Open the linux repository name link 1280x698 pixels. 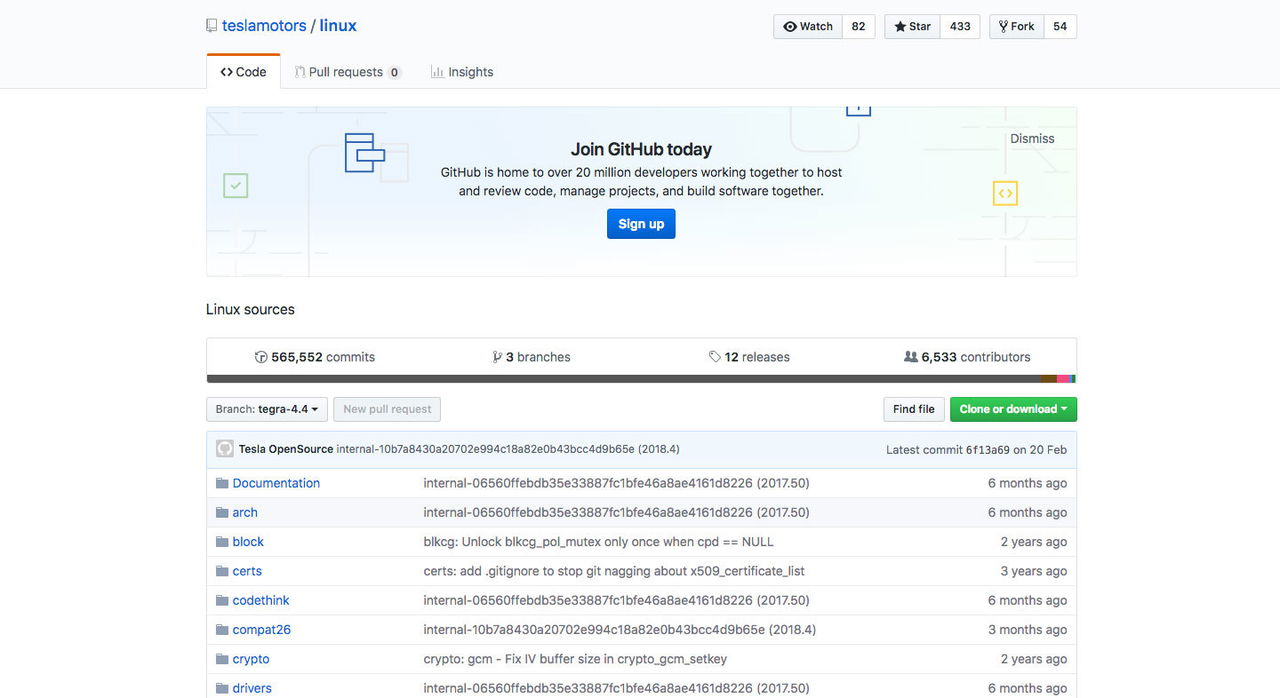(x=338, y=26)
